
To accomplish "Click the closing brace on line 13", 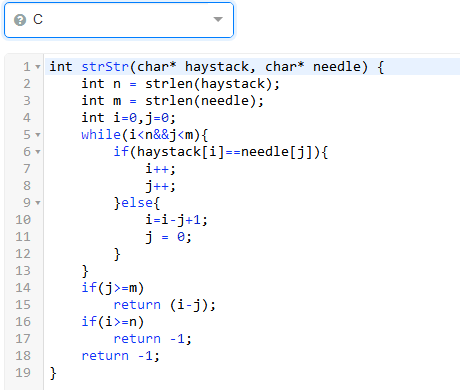I will 85,271.
